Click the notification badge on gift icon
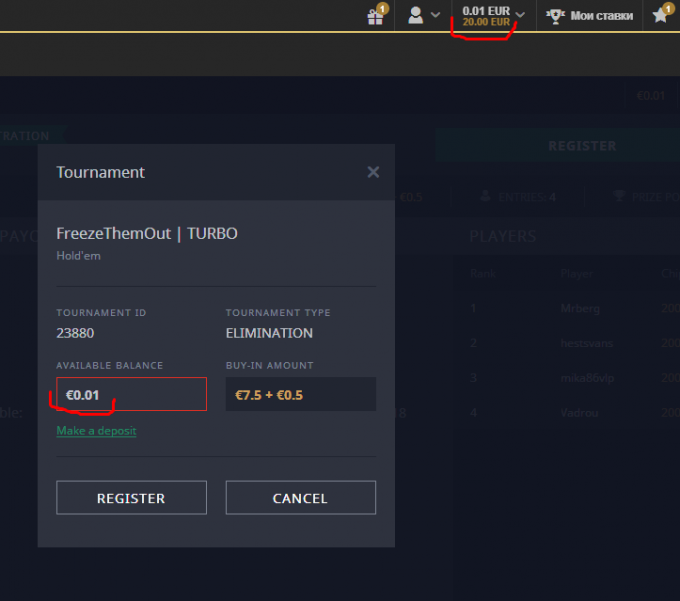This screenshot has width=680, height=601. click(382, 9)
